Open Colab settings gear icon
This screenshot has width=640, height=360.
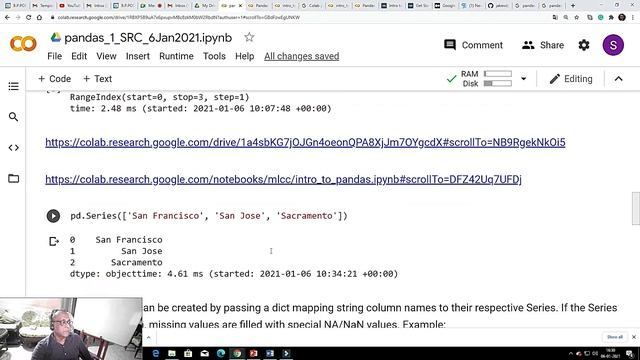pos(584,45)
